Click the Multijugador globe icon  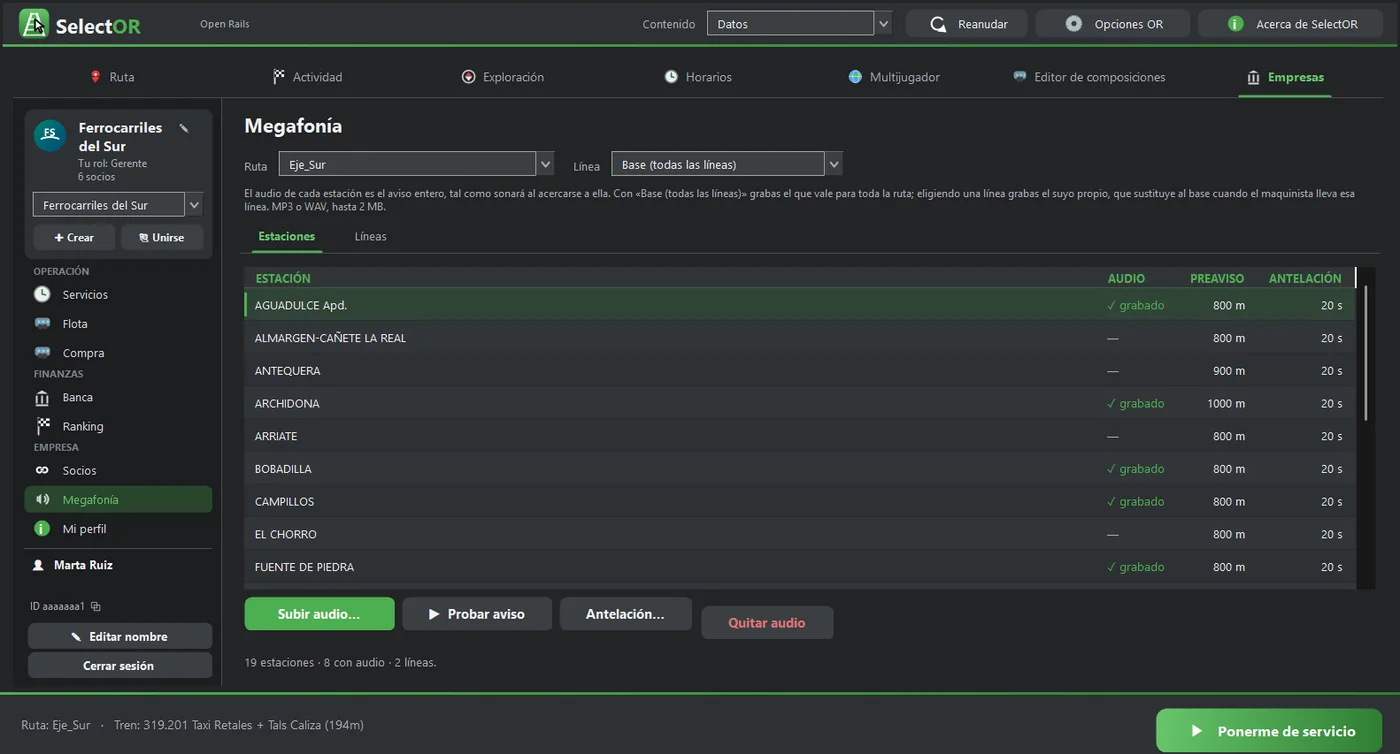point(855,77)
